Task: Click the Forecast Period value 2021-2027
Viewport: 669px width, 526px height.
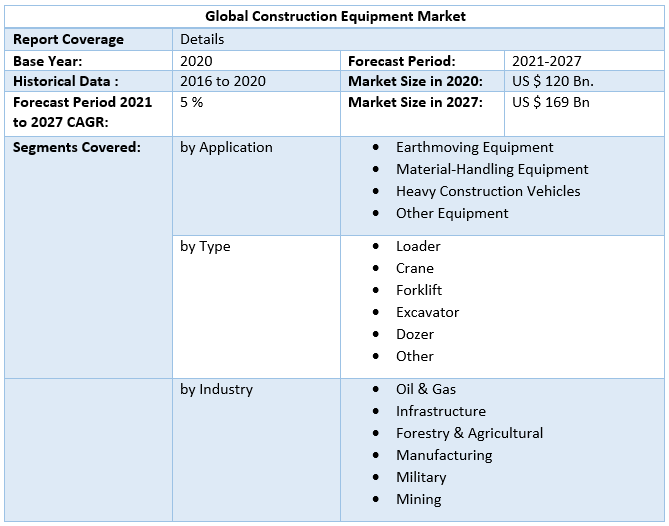Action: pos(546,61)
